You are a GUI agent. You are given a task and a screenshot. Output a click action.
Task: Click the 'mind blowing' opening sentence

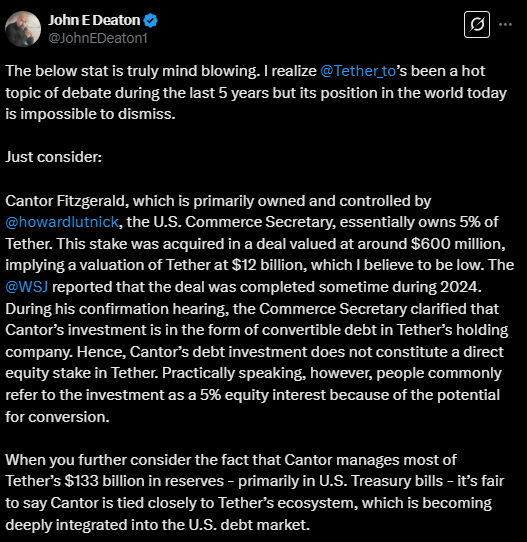tap(132, 71)
